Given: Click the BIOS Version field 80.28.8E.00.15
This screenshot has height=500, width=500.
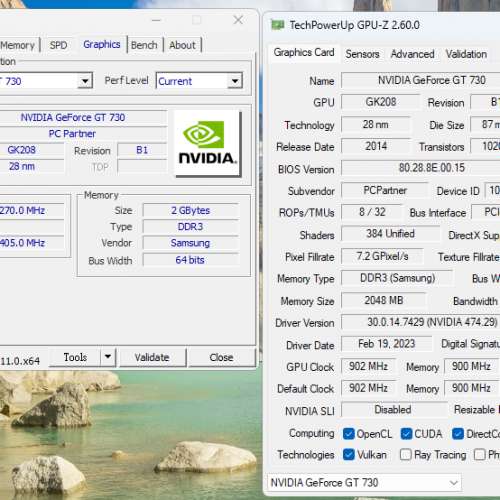Looking at the screenshot, I should tap(421, 168).
